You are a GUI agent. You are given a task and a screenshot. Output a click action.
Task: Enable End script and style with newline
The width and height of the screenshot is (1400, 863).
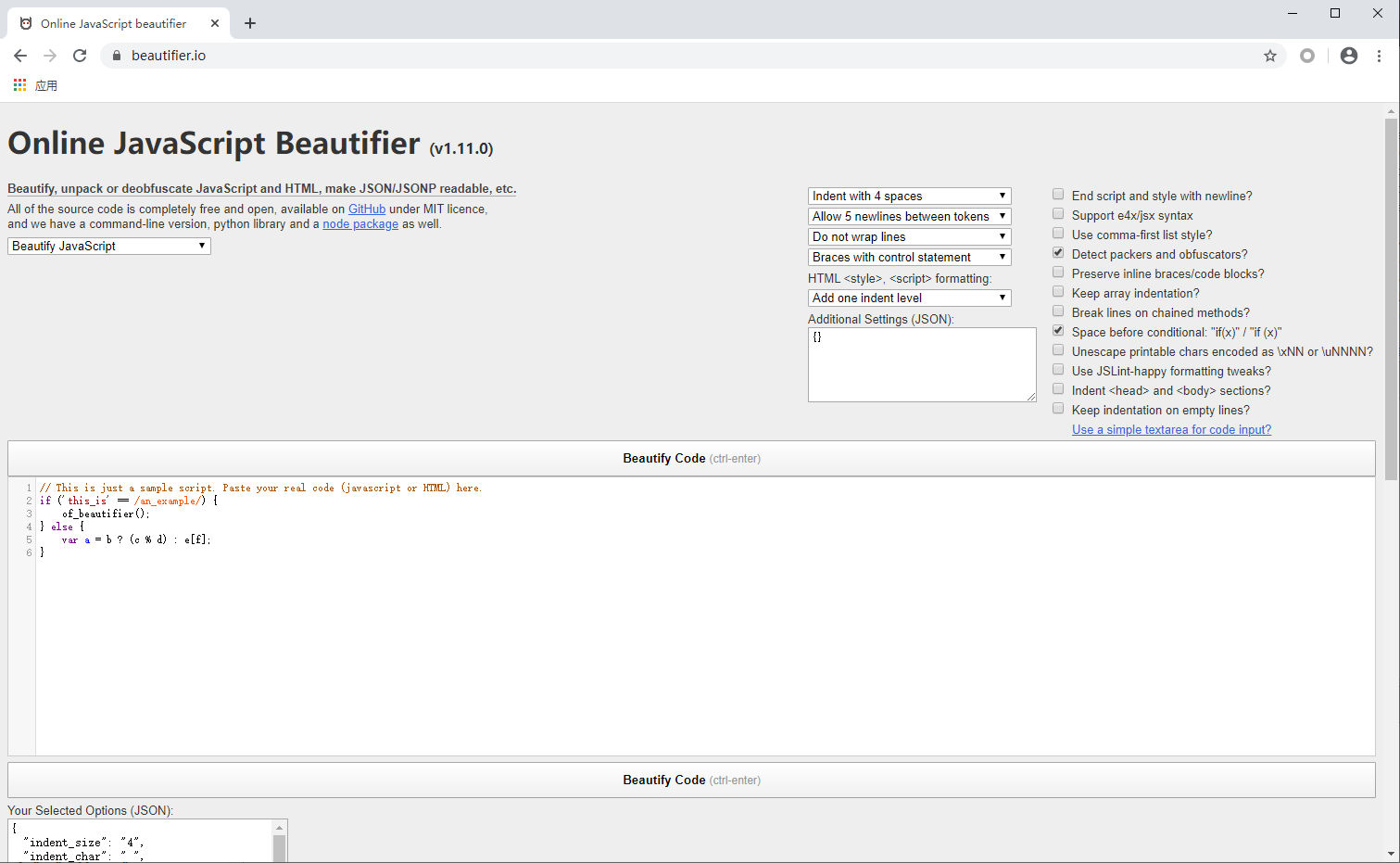[1058, 195]
